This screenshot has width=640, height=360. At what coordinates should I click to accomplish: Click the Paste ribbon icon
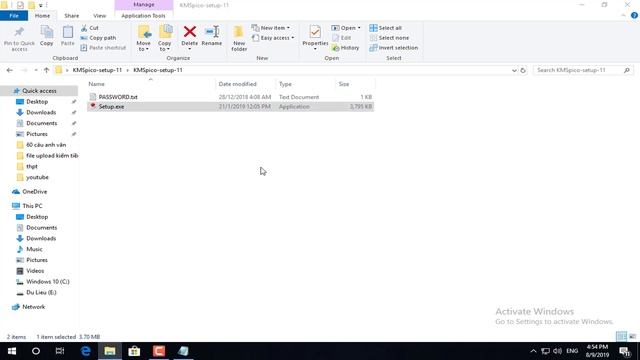click(67, 32)
